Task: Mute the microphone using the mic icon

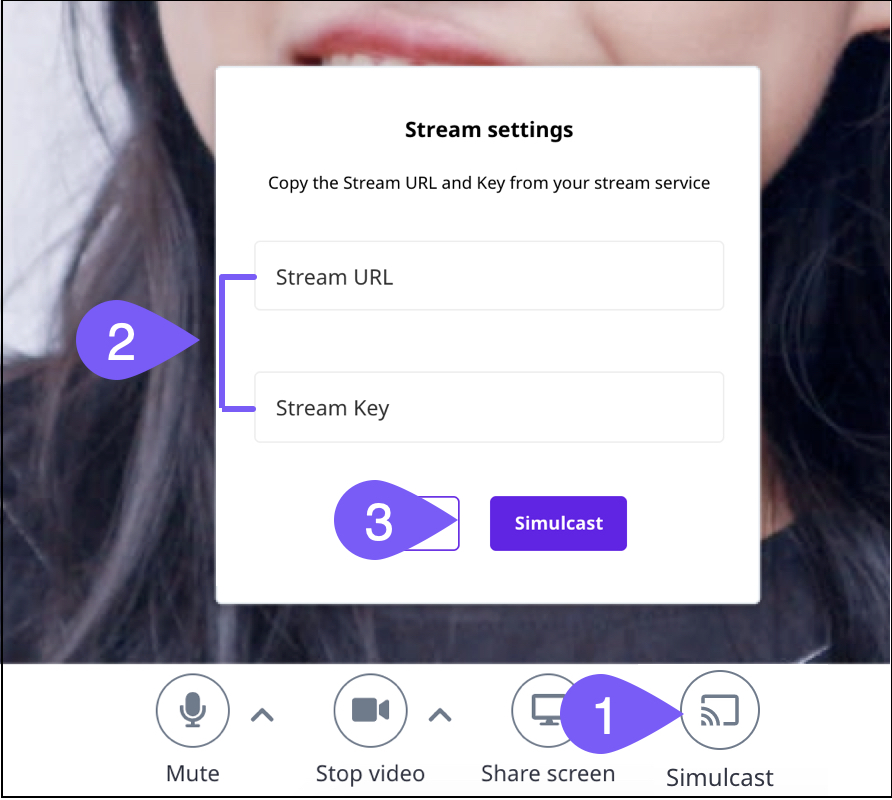Action: pyautogui.click(x=193, y=711)
